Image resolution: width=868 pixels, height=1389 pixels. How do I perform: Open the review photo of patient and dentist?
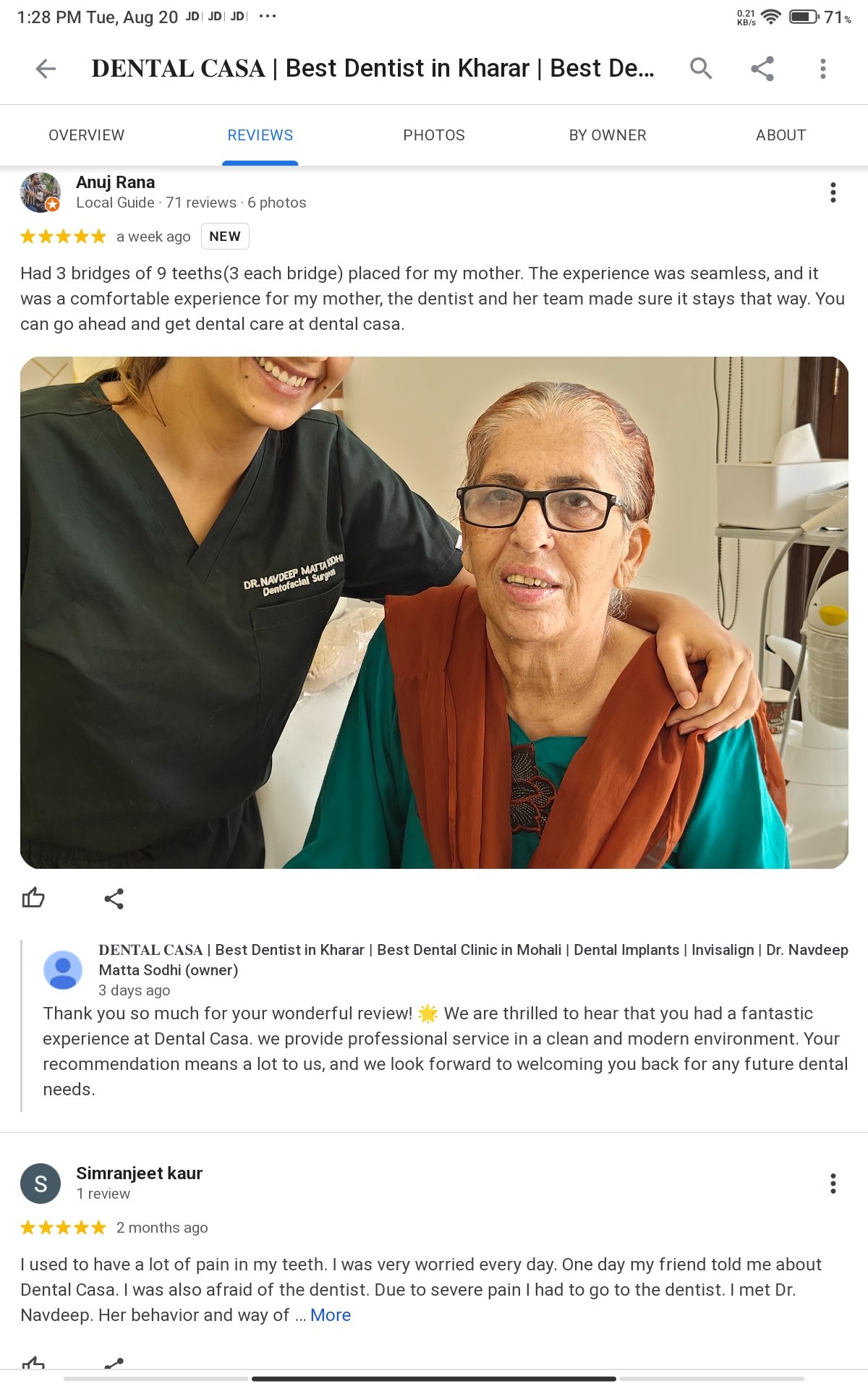434,612
